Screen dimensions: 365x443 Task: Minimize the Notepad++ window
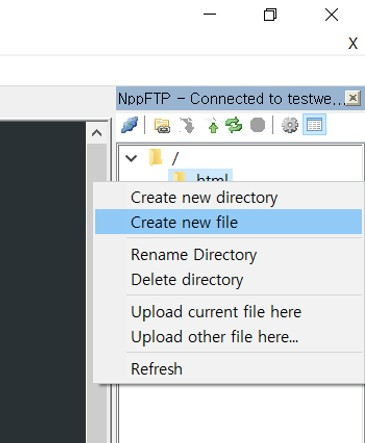(210, 14)
